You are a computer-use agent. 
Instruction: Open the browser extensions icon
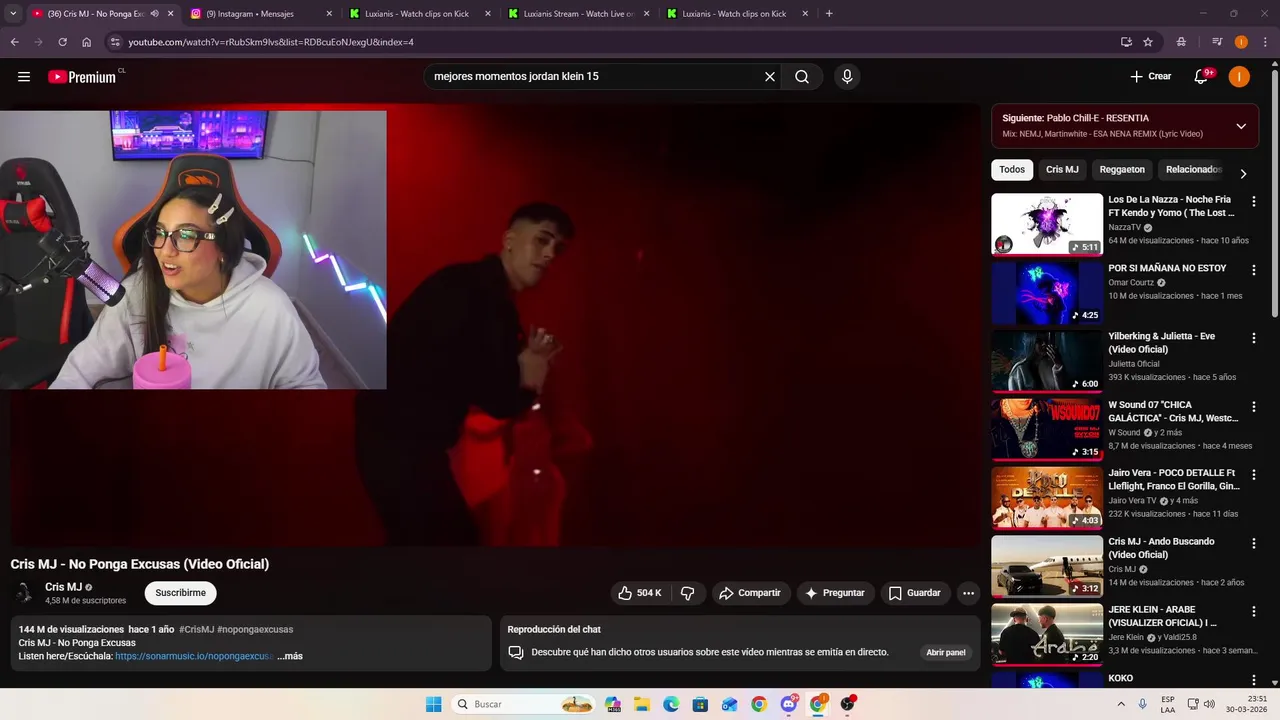[x=1182, y=42]
